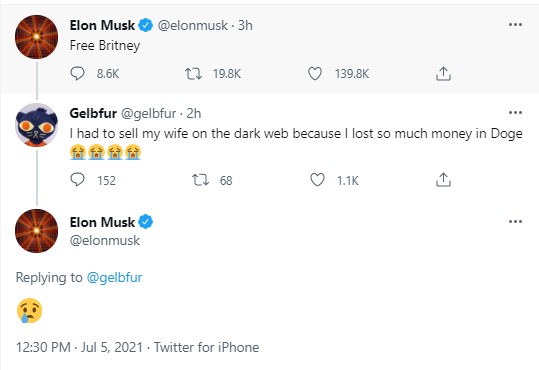Like Gelbfur's tweet with 1.1K likes
Screen dimensions: 539x370
pos(317,180)
